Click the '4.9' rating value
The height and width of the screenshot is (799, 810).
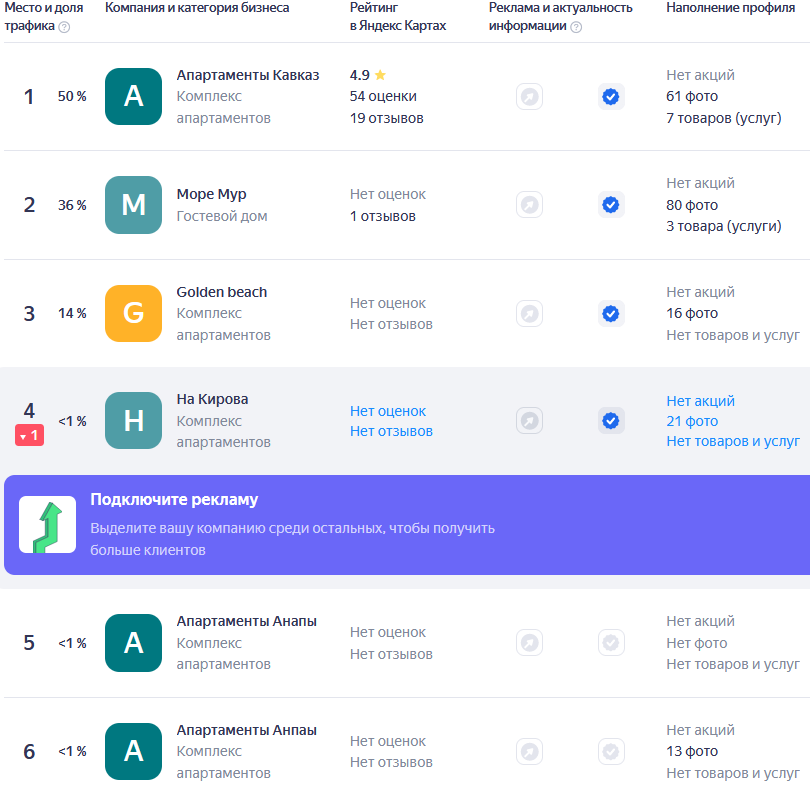[x=360, y=75]
